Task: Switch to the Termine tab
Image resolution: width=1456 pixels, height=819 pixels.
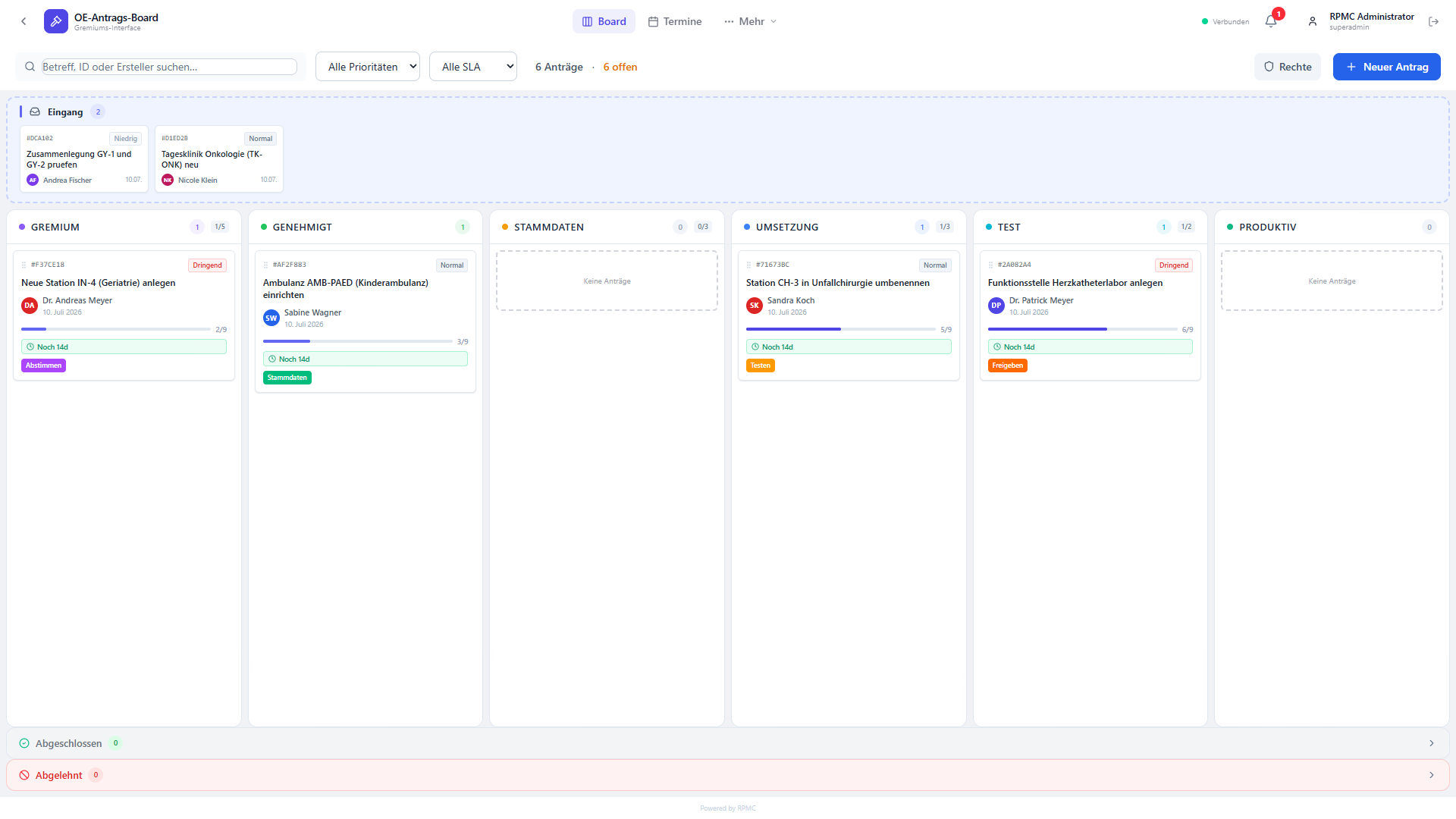Action: tap(675, 21)
